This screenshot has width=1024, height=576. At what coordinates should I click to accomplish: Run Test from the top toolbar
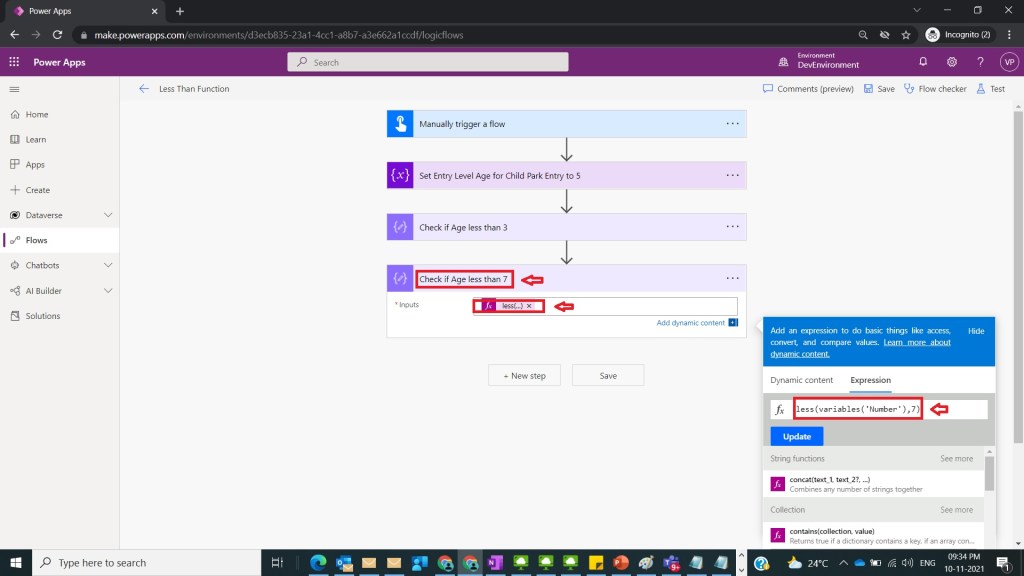click(x=990, y=89)
